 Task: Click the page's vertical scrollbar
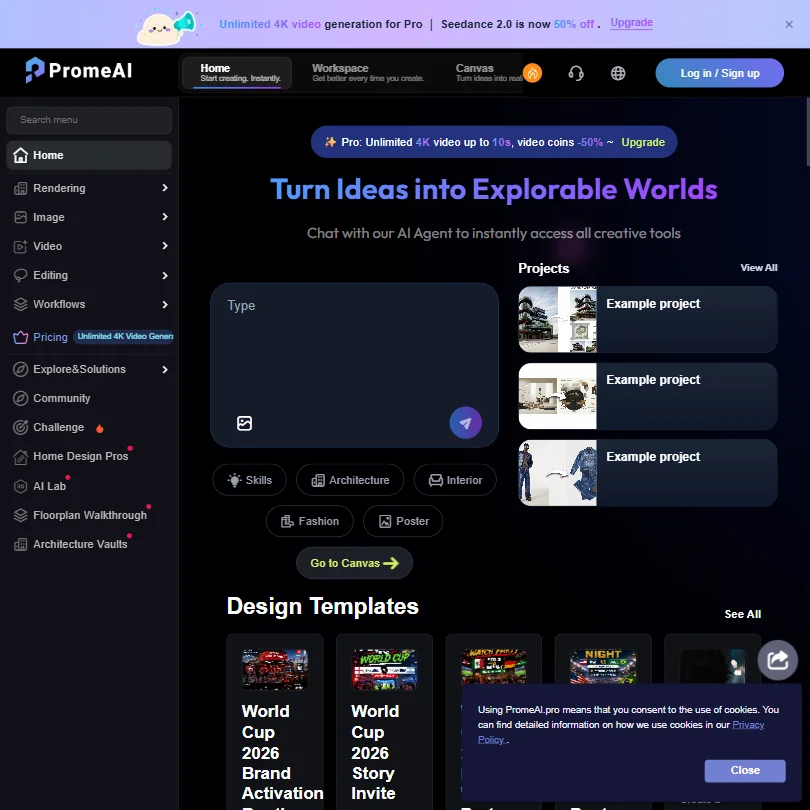(807, 132)
